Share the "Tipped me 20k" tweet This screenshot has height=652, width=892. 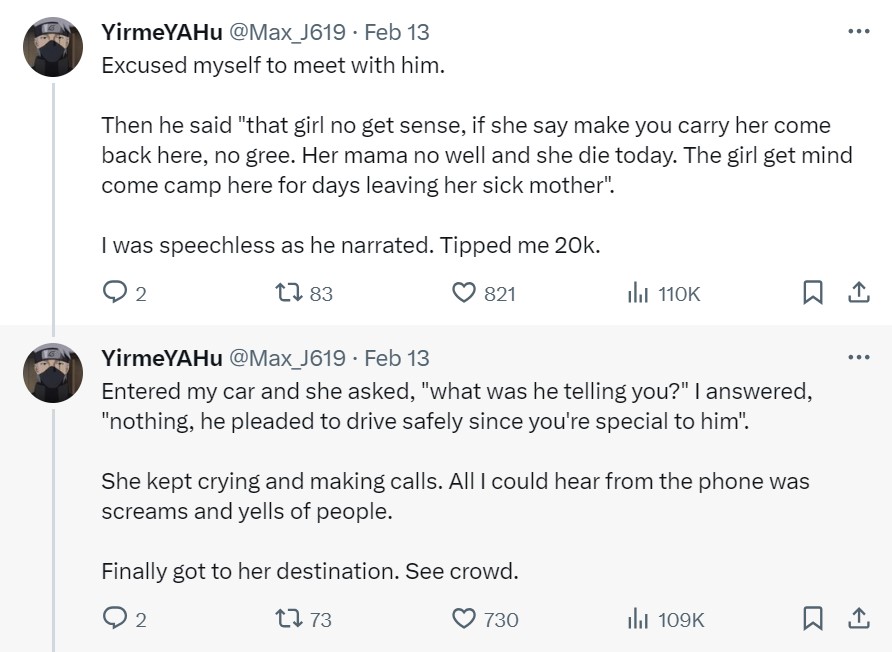click(858, 293)
